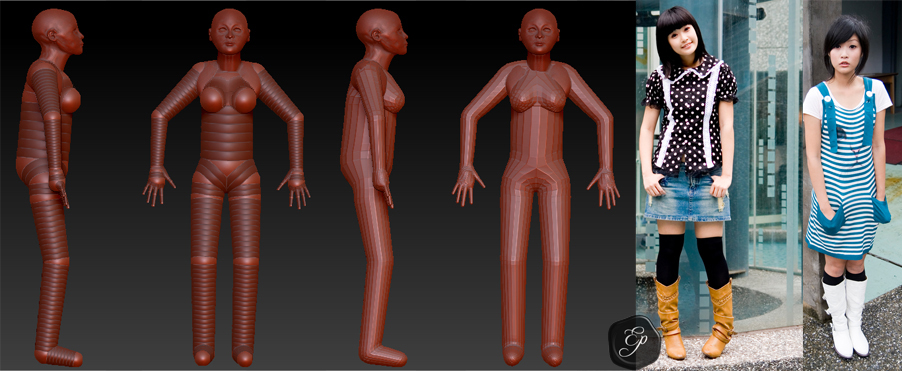Click the head of the second front-view model

(229, 32)
